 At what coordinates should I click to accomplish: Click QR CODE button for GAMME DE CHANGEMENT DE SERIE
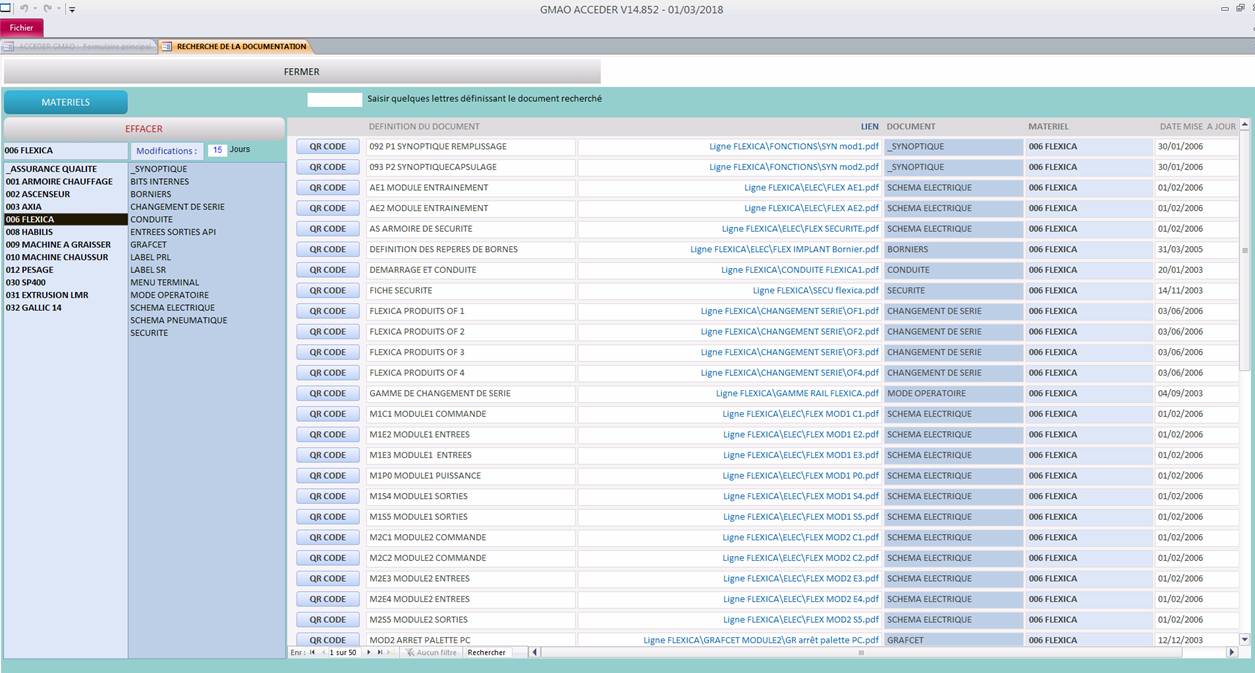pyautogui.click(x=328, y=393)
